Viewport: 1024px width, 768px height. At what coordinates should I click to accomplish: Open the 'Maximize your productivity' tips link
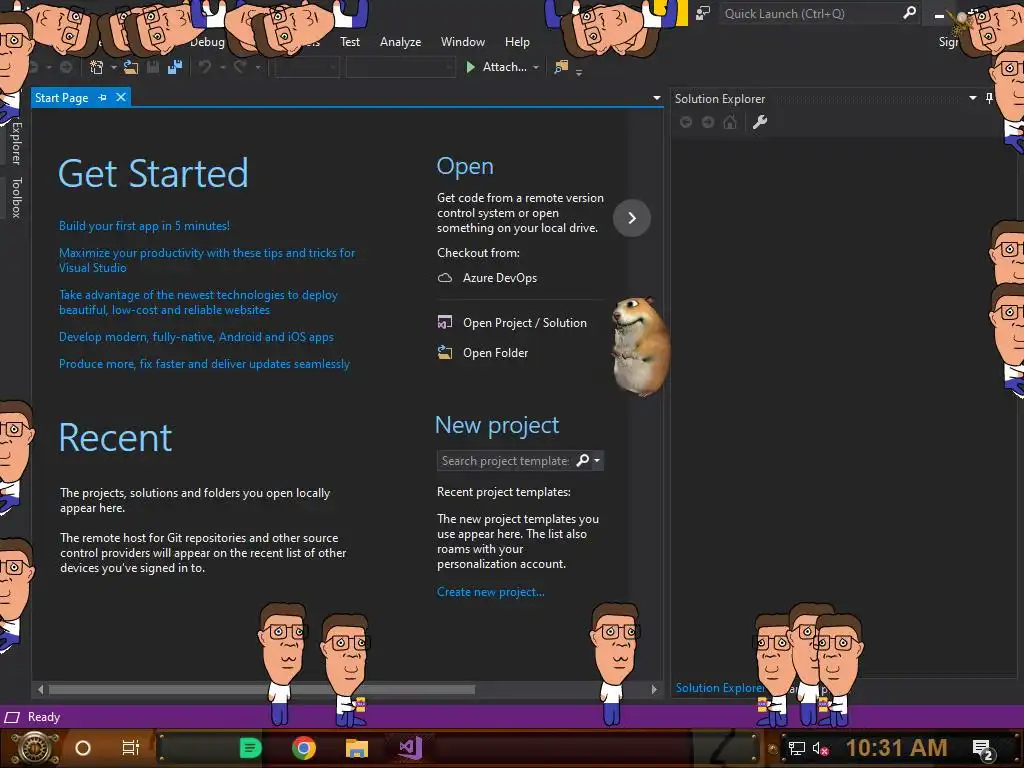(207, 260)
